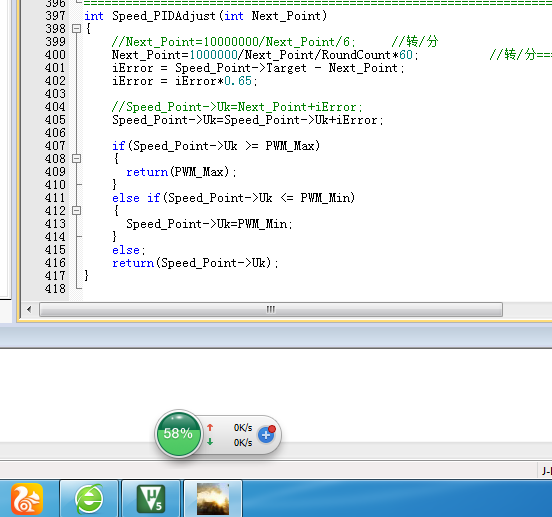Click the green download speed arrow
Viewport: 552px width, 517px height.
(x=210, y=442)
